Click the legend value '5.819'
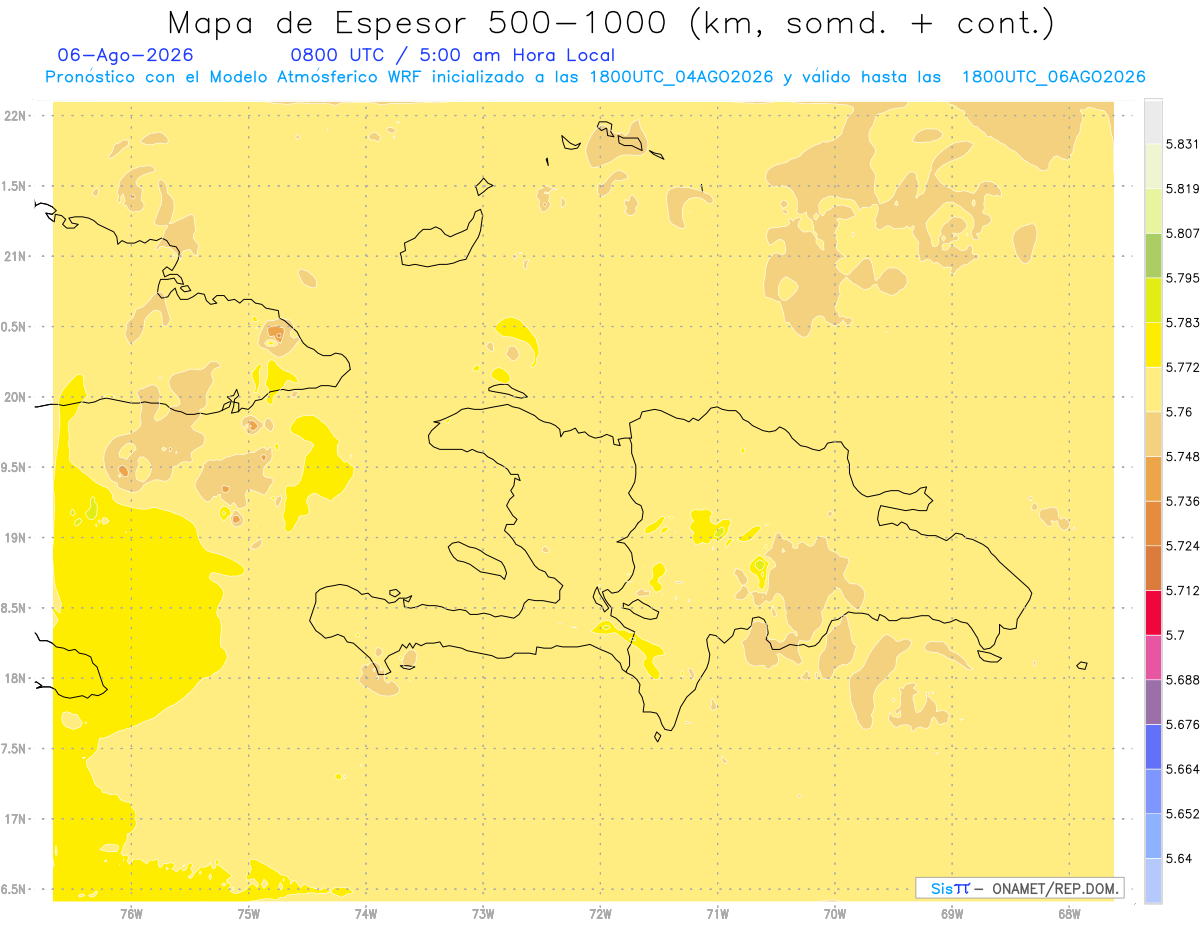 (1183, 189)
